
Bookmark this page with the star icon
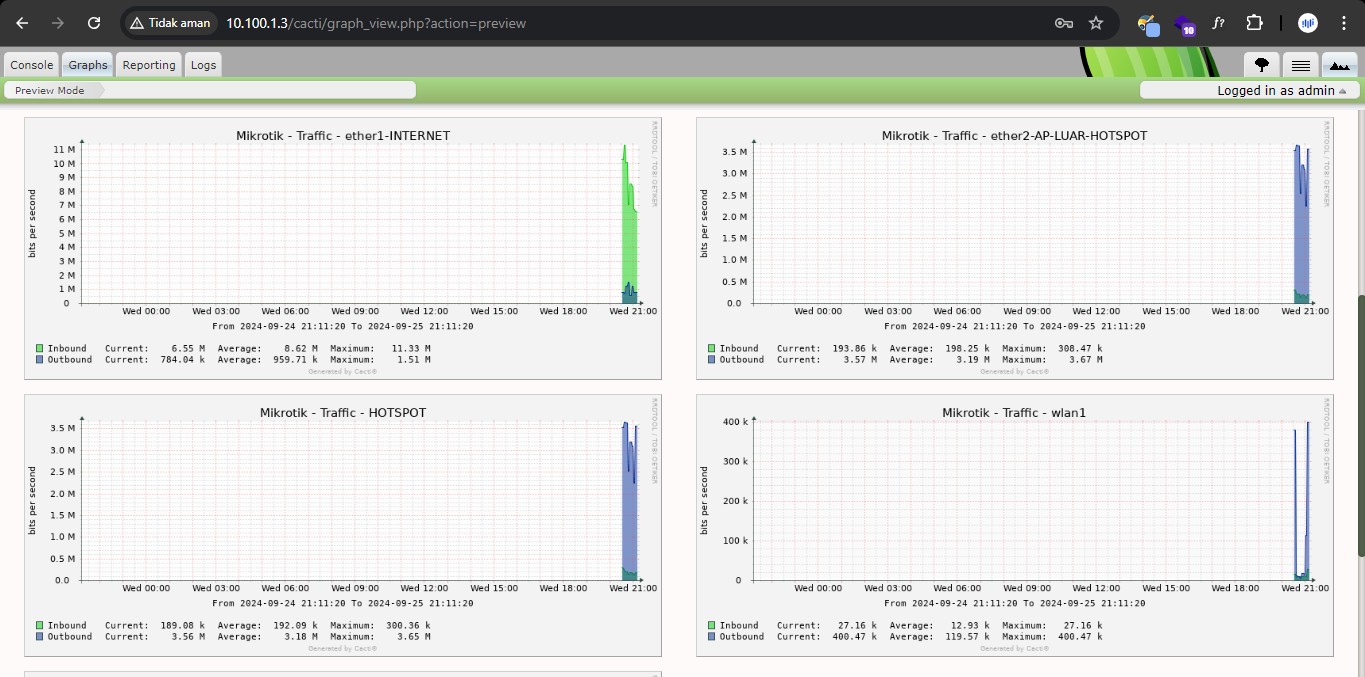(1096, 23)
